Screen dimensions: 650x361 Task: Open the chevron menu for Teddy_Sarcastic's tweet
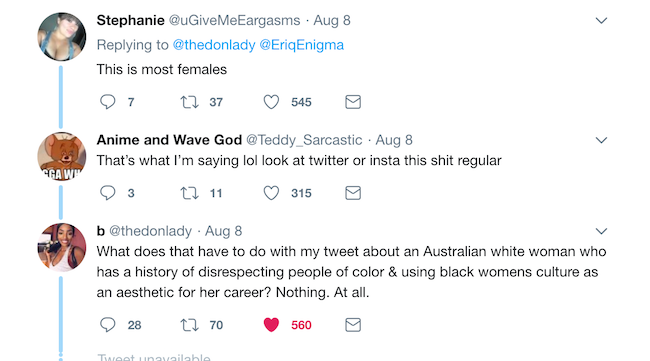pyautogui.click(x=601, y=140)
